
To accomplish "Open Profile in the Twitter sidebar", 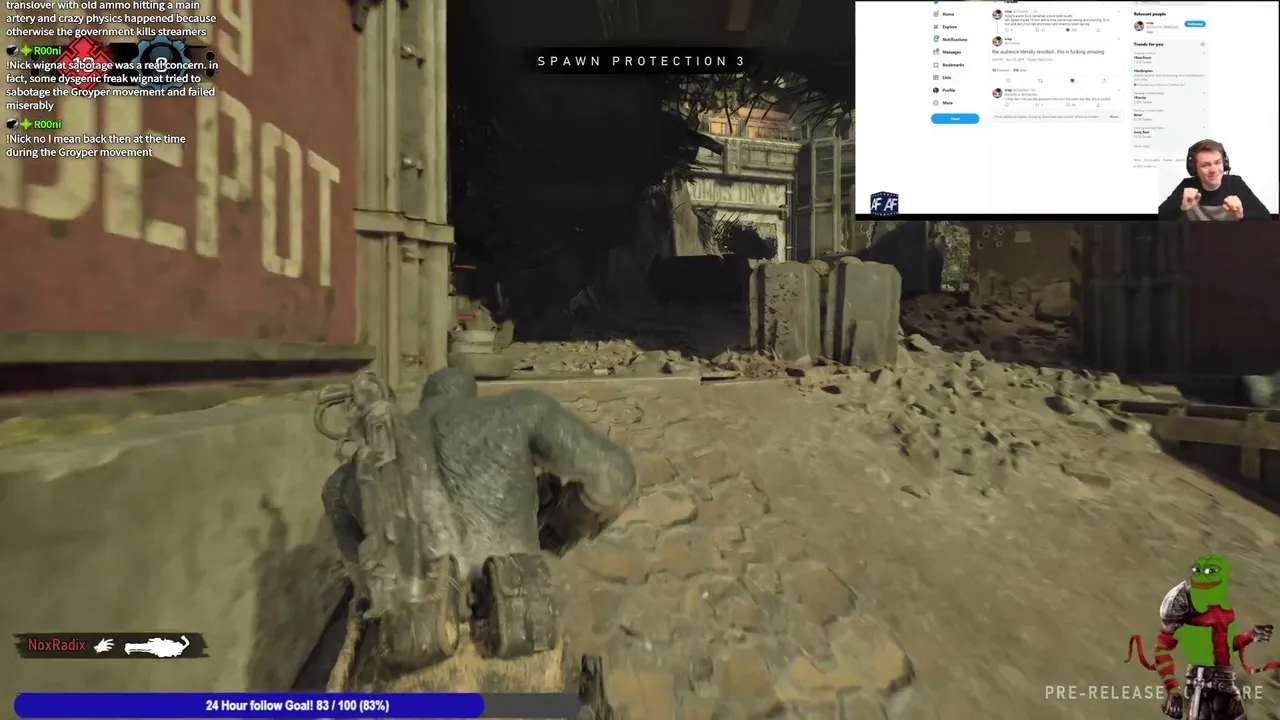I will 944,90.
